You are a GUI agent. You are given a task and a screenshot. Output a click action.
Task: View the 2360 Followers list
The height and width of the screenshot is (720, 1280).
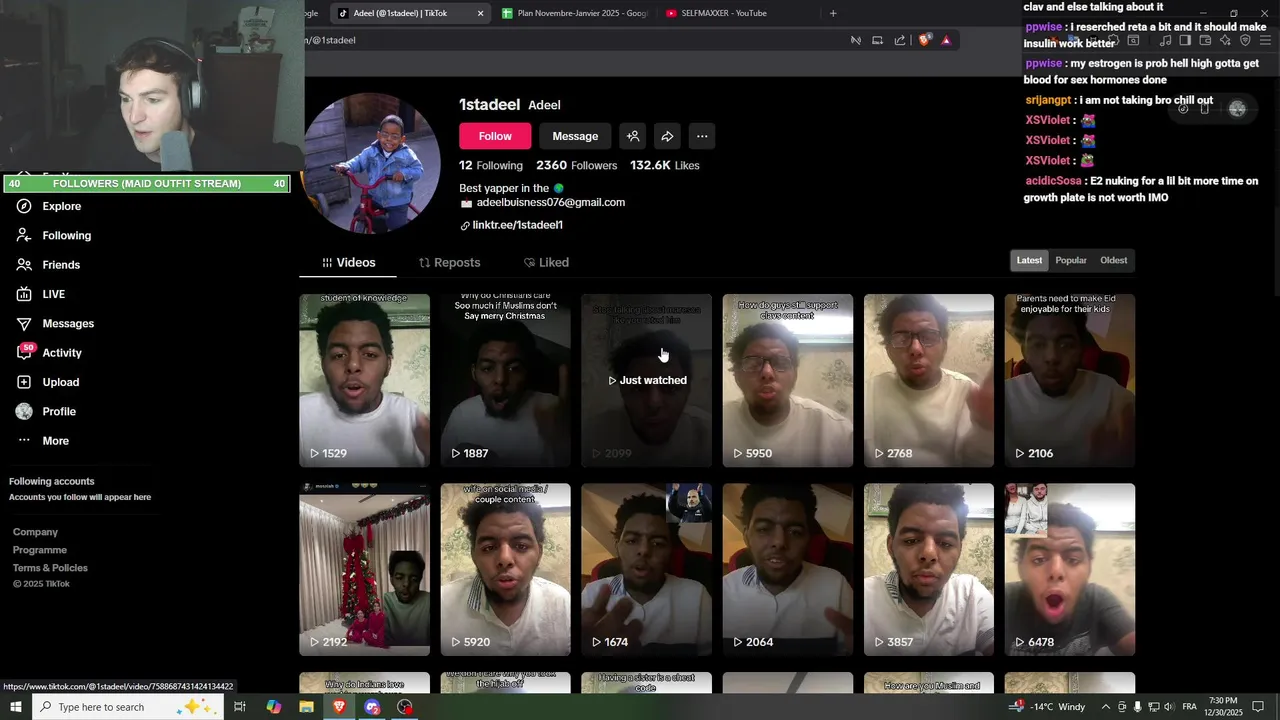pos(576,165)
